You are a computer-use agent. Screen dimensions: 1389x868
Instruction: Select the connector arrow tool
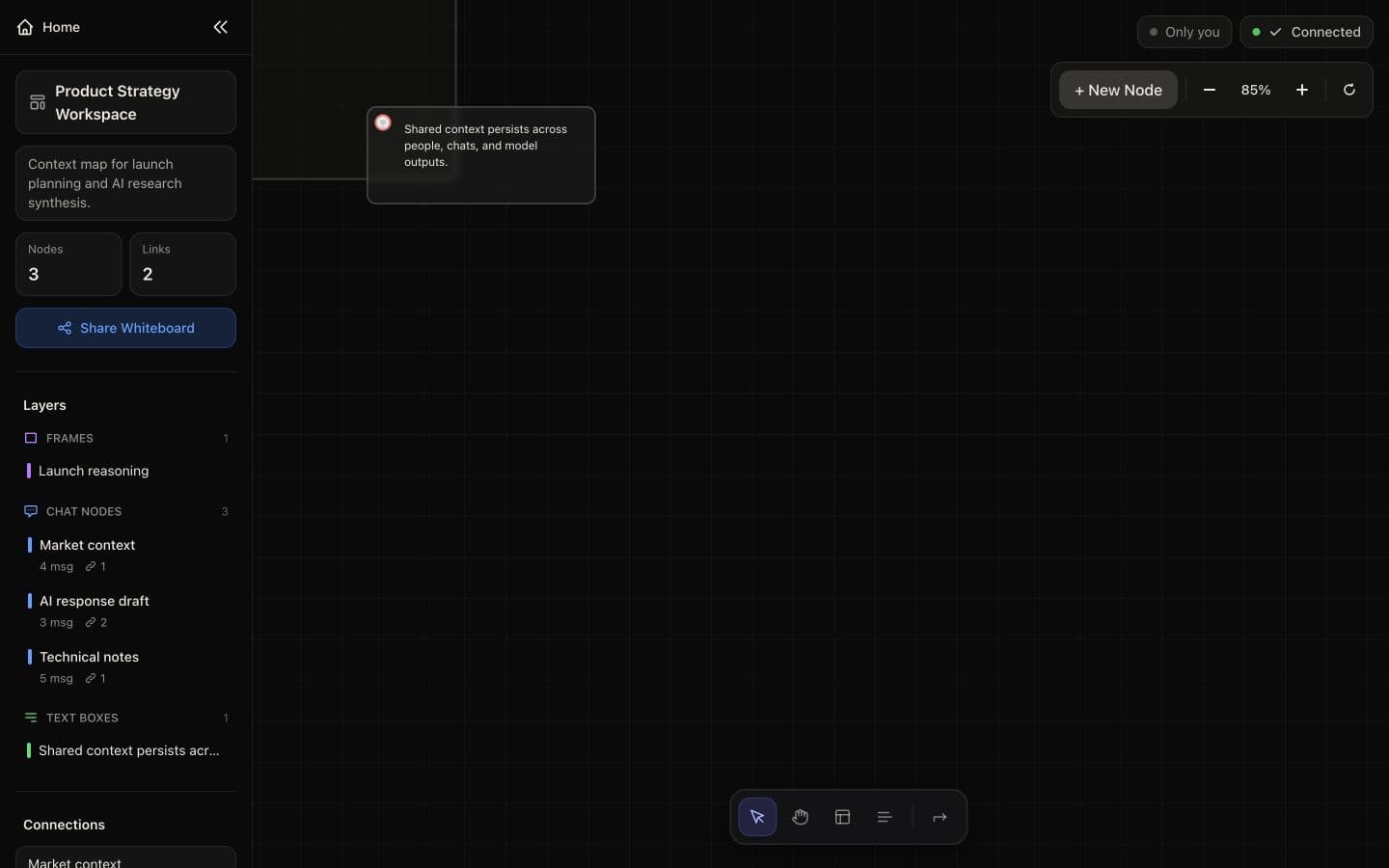click(940, 817)
